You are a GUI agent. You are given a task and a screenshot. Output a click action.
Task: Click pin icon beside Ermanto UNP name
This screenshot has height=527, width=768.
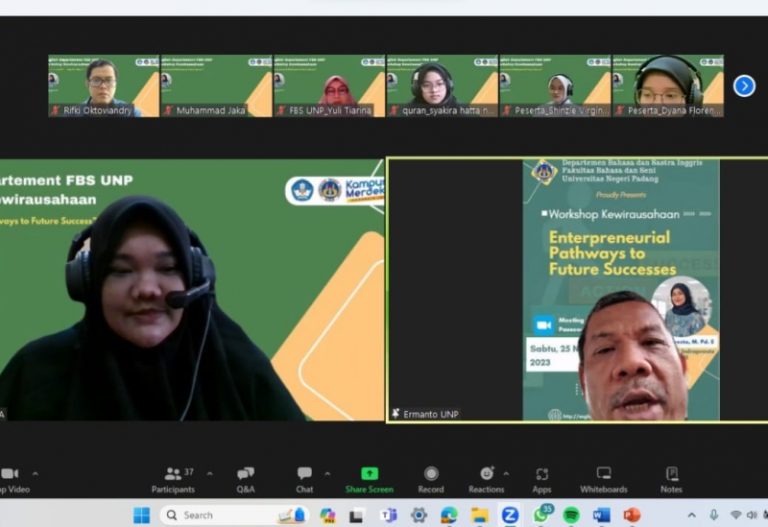[x=395, y=414]
